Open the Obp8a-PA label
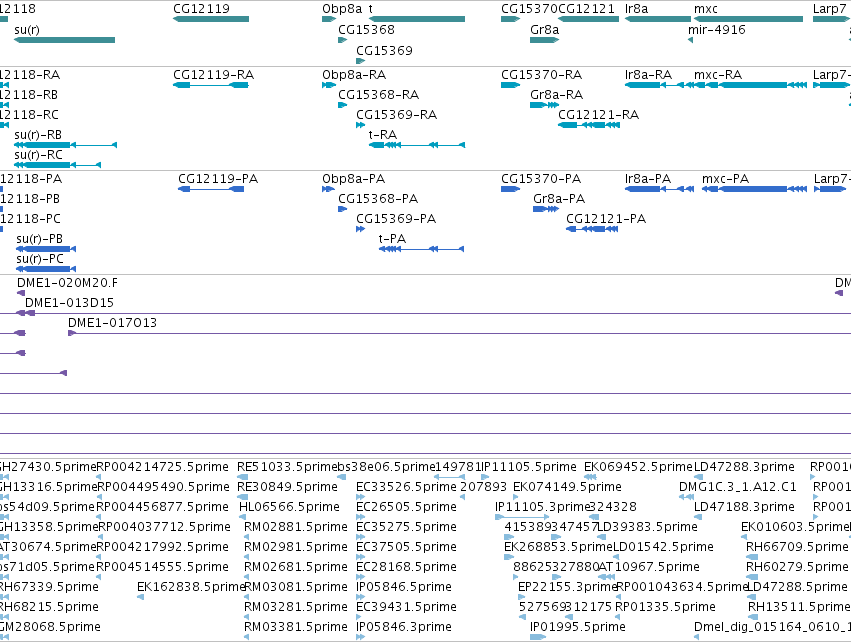This screenshot has width=851, height=642. (x=354, y=179)
